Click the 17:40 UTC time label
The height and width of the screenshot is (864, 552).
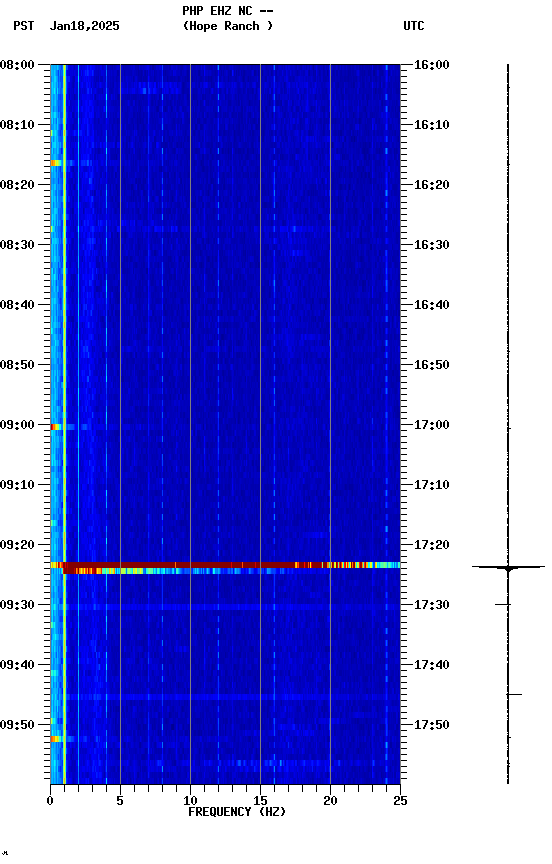coord(432,665)
